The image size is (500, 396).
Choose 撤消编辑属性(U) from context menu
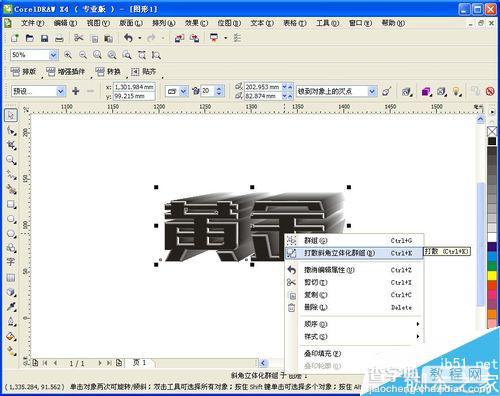[x=354, y=270]
